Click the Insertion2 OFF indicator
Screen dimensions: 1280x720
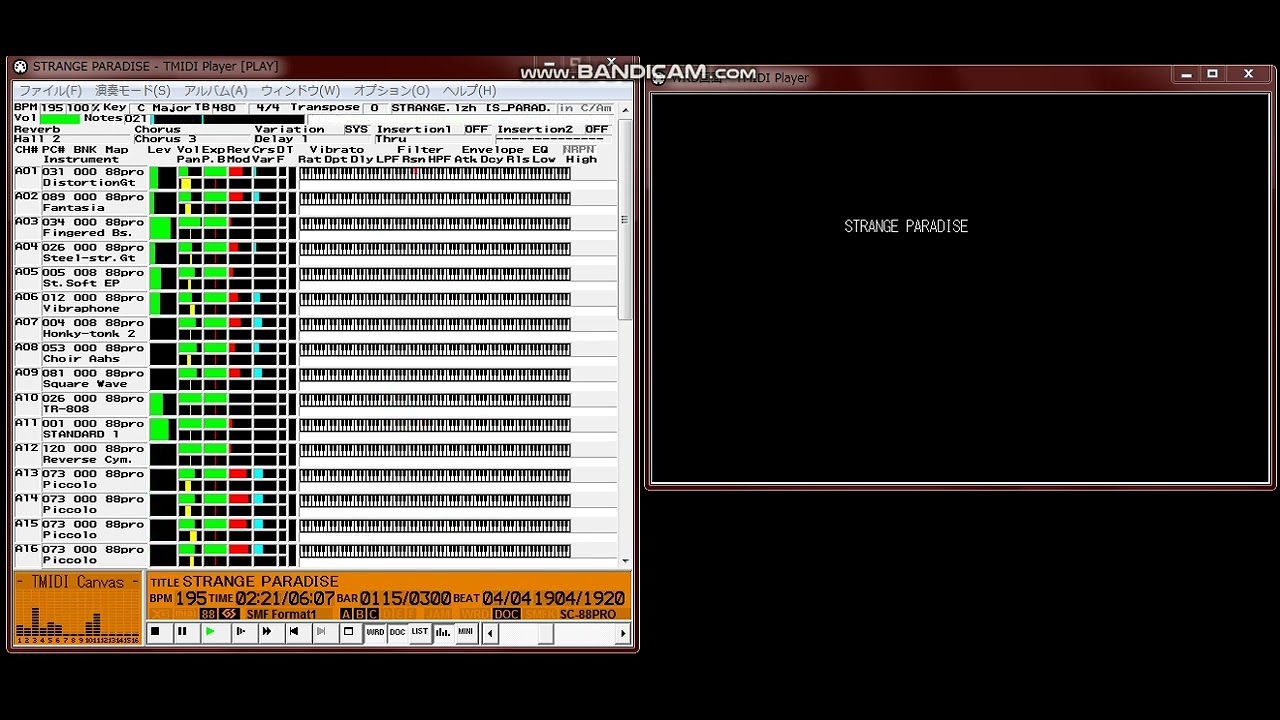596,129
